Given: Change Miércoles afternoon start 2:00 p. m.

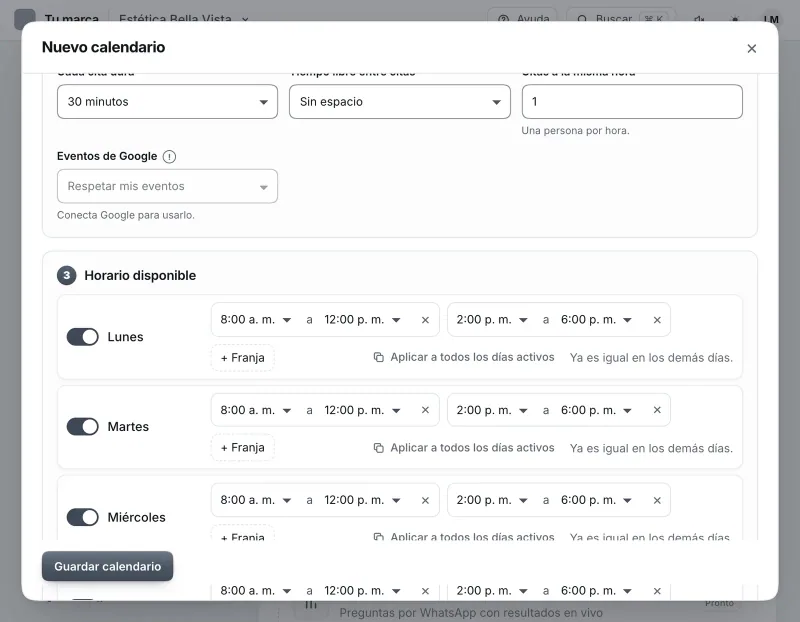Looking at the screenshot, I should pos(492,501).
